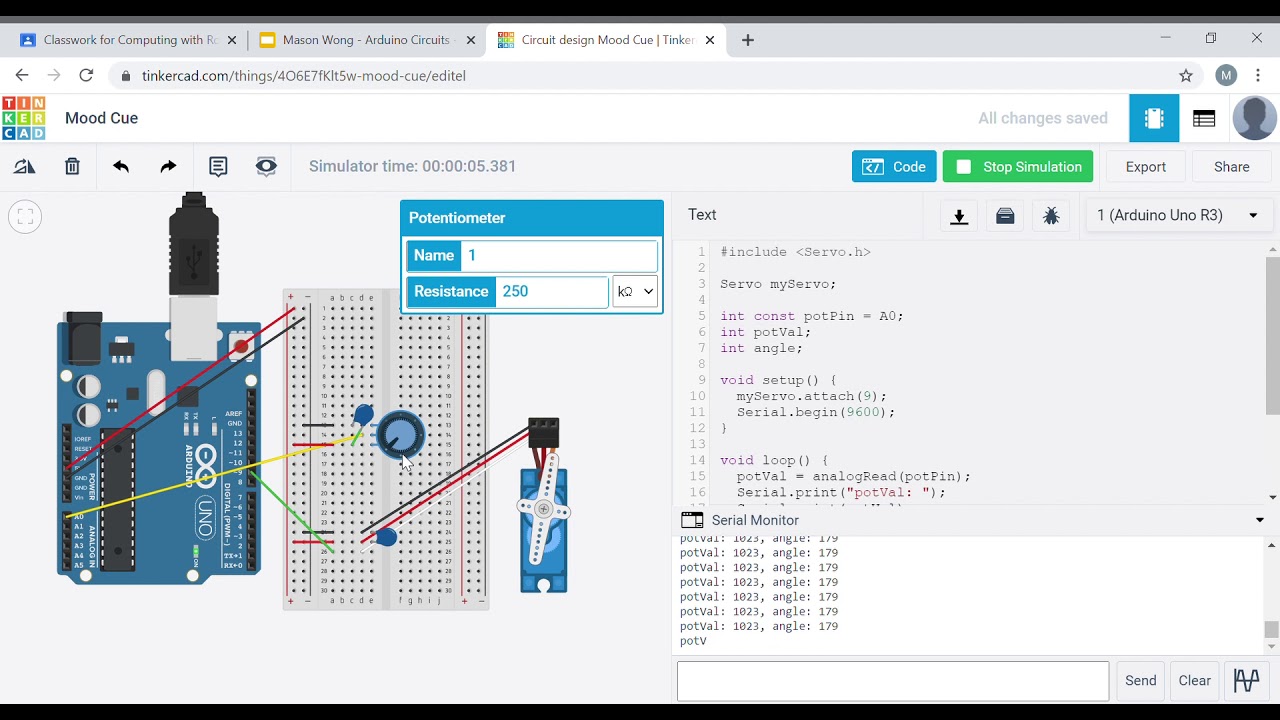Viewport: 1280px width, 720px height.
Task: Collapse the Serial Monitor panel
Action: pos(1260,520)
